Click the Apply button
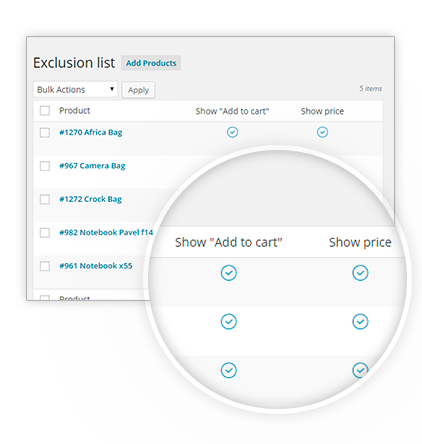The image size is (422, 444). (138, 90)
